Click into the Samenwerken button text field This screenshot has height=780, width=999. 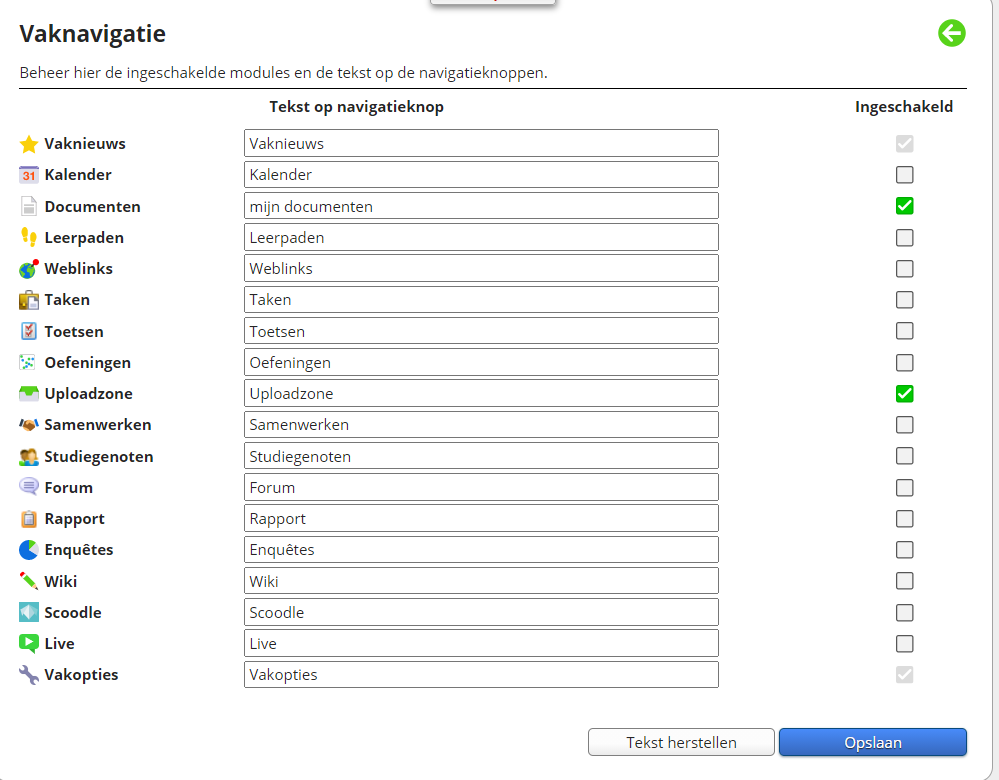point(481,425)
